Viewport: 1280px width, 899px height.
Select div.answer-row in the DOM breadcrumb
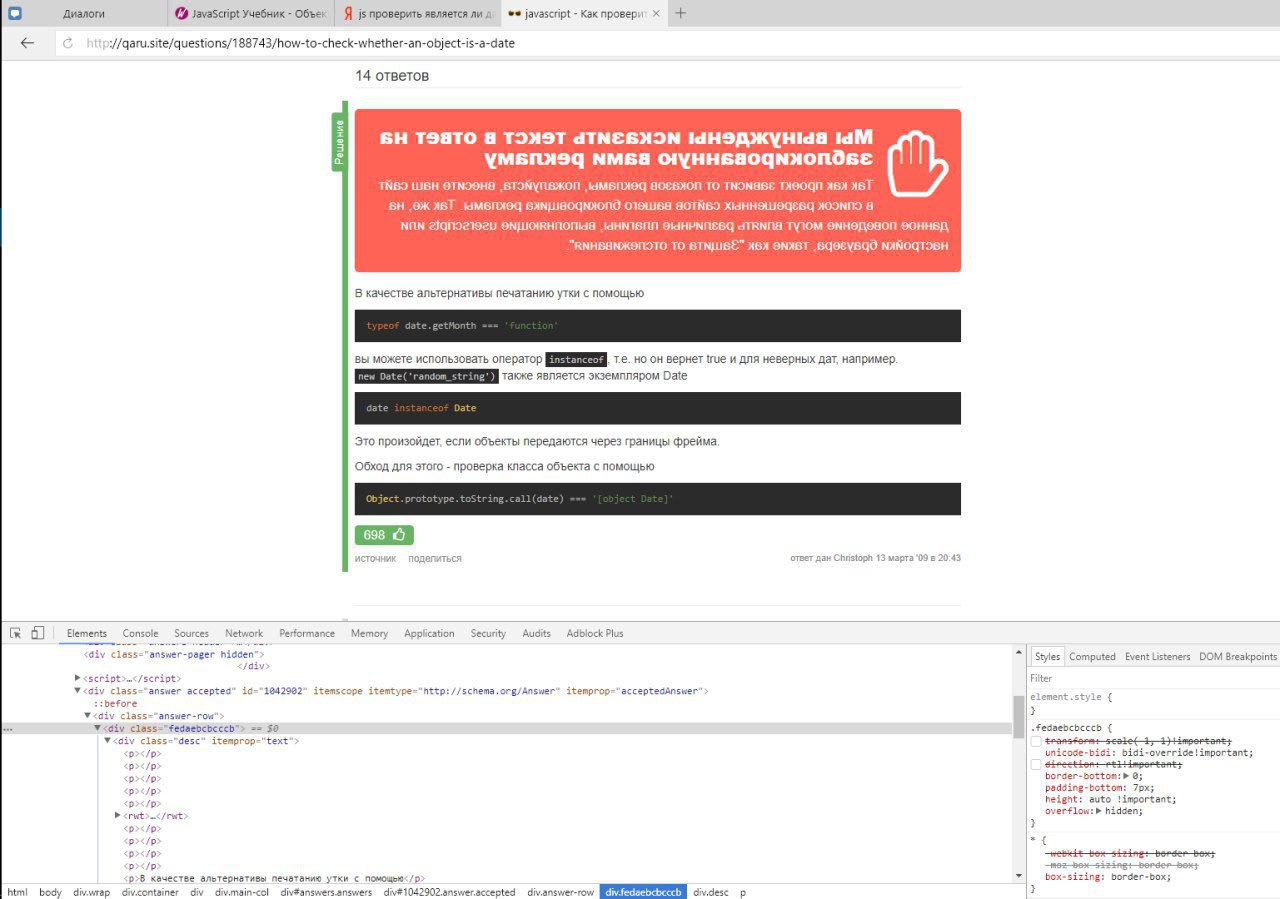coord(560,892)
